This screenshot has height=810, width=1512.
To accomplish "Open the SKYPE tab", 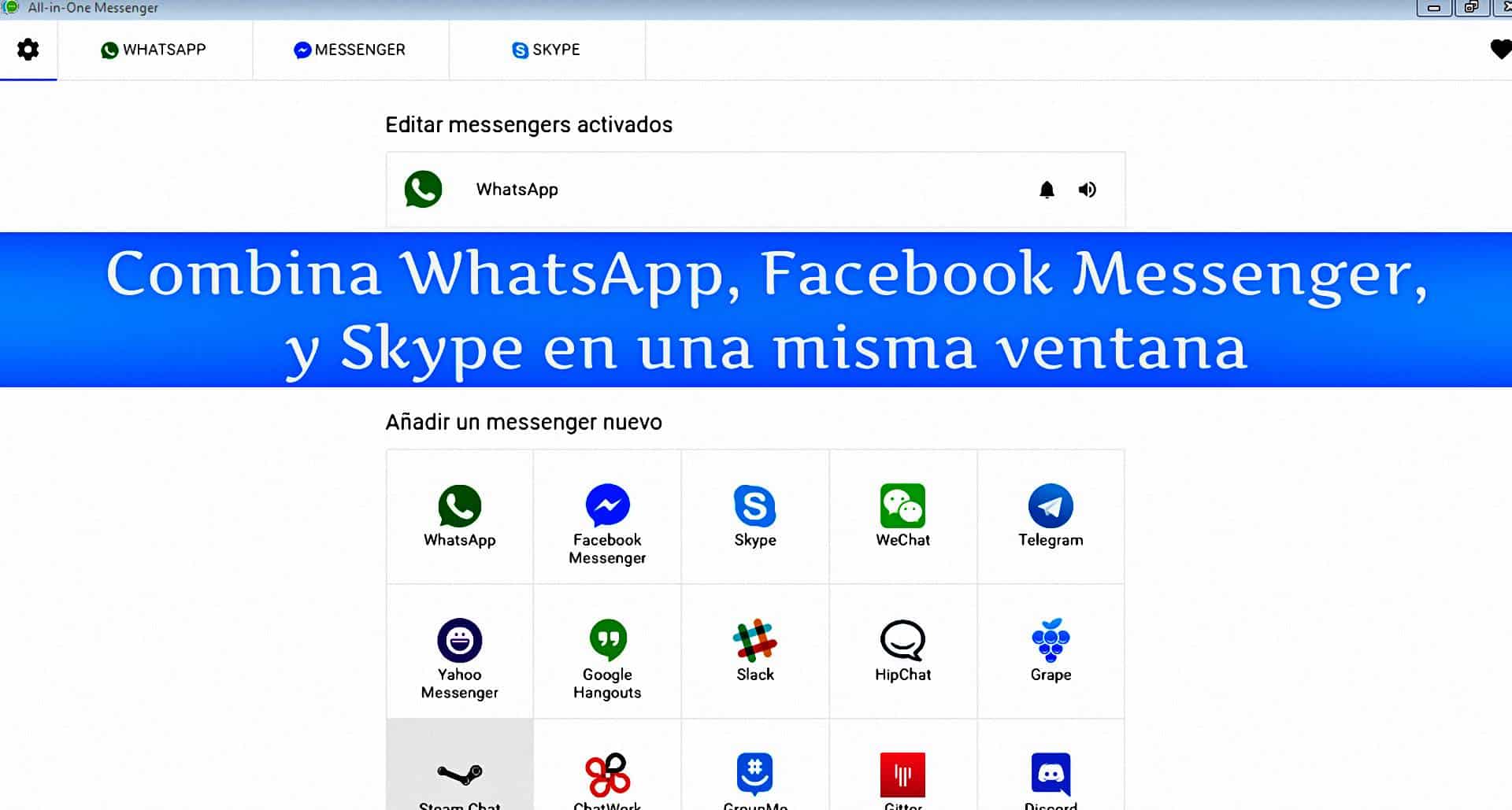I will pyautogui.click(x=547, y=50).
